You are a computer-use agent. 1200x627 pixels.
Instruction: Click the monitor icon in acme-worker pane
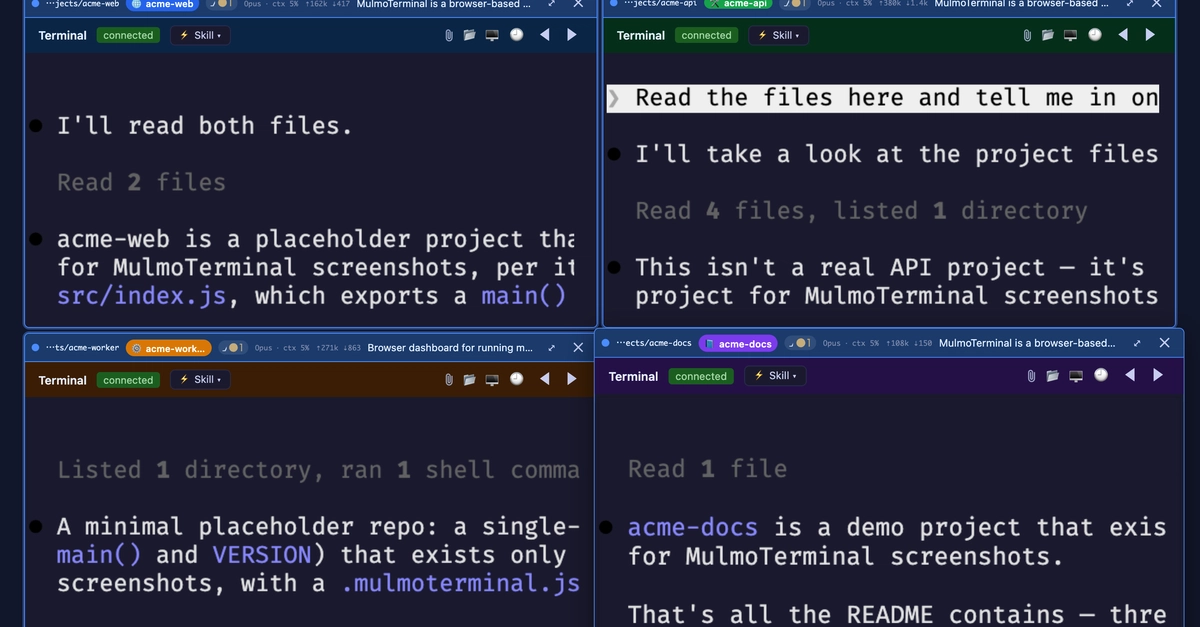click(492, 380)
